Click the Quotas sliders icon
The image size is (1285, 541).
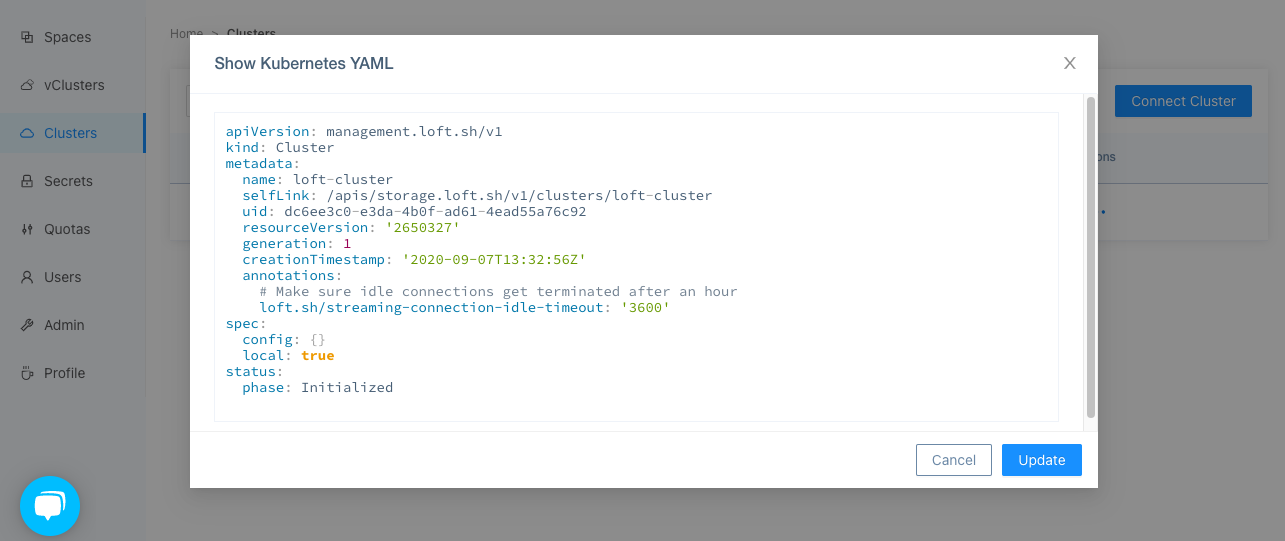(x=27, y=229)
